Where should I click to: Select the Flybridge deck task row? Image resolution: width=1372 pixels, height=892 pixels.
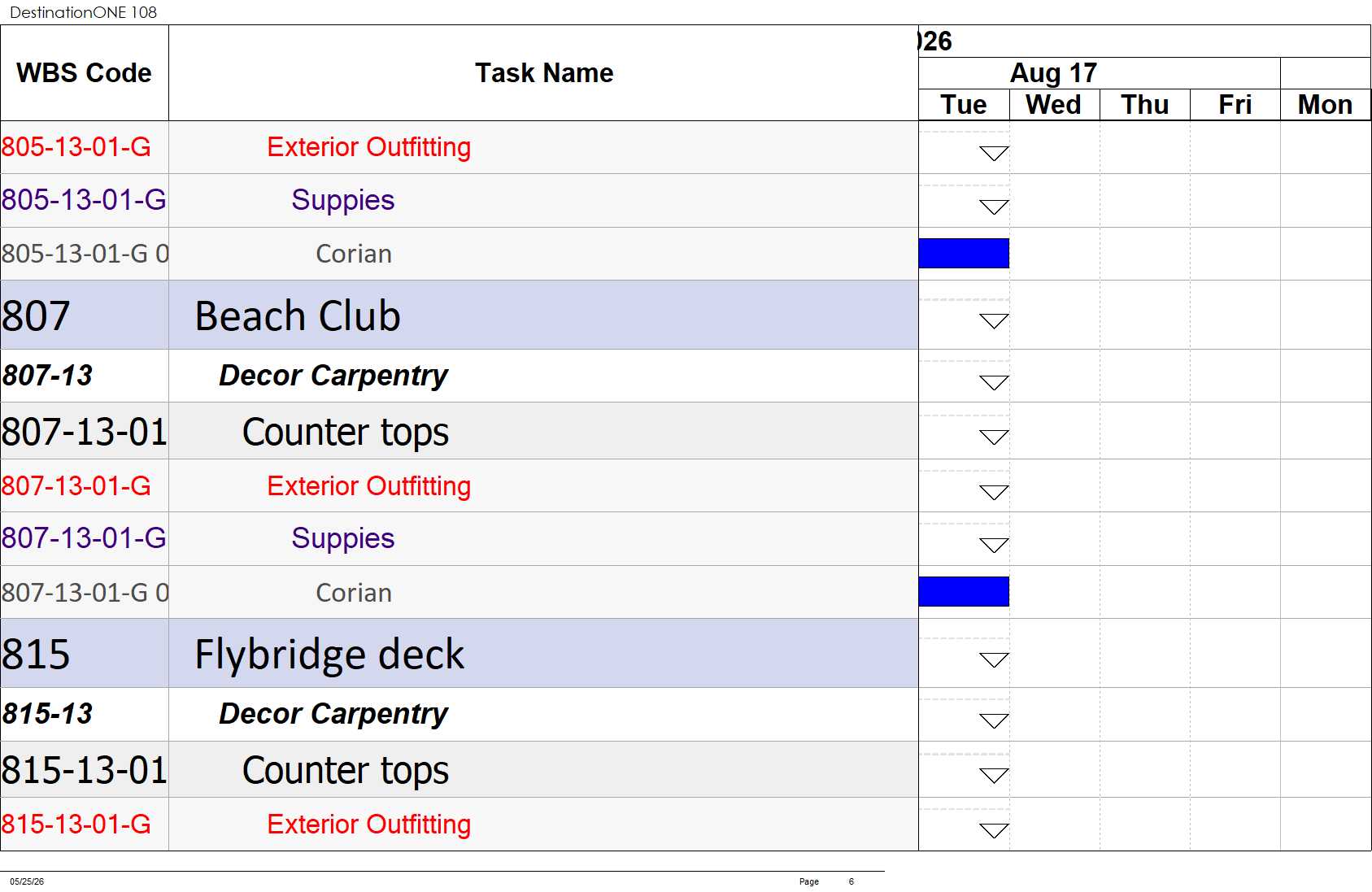pos(460,654)
